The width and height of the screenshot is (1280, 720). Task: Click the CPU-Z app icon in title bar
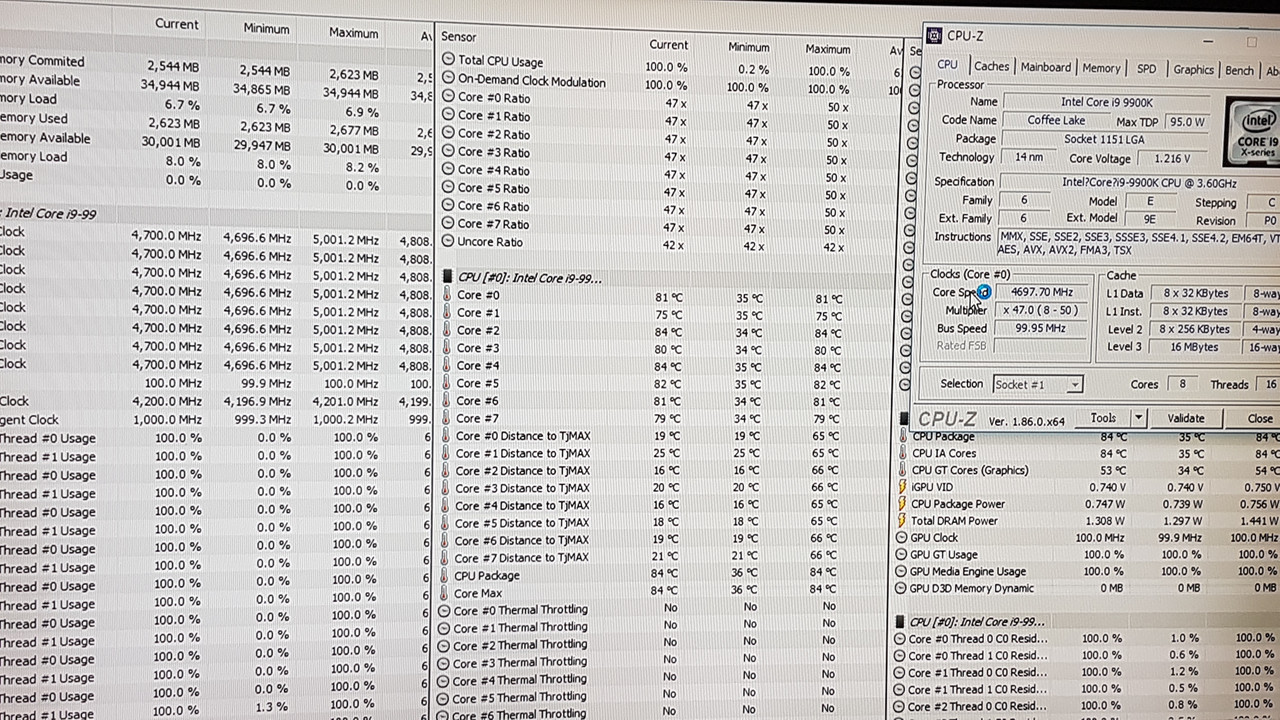coord(934,35)
